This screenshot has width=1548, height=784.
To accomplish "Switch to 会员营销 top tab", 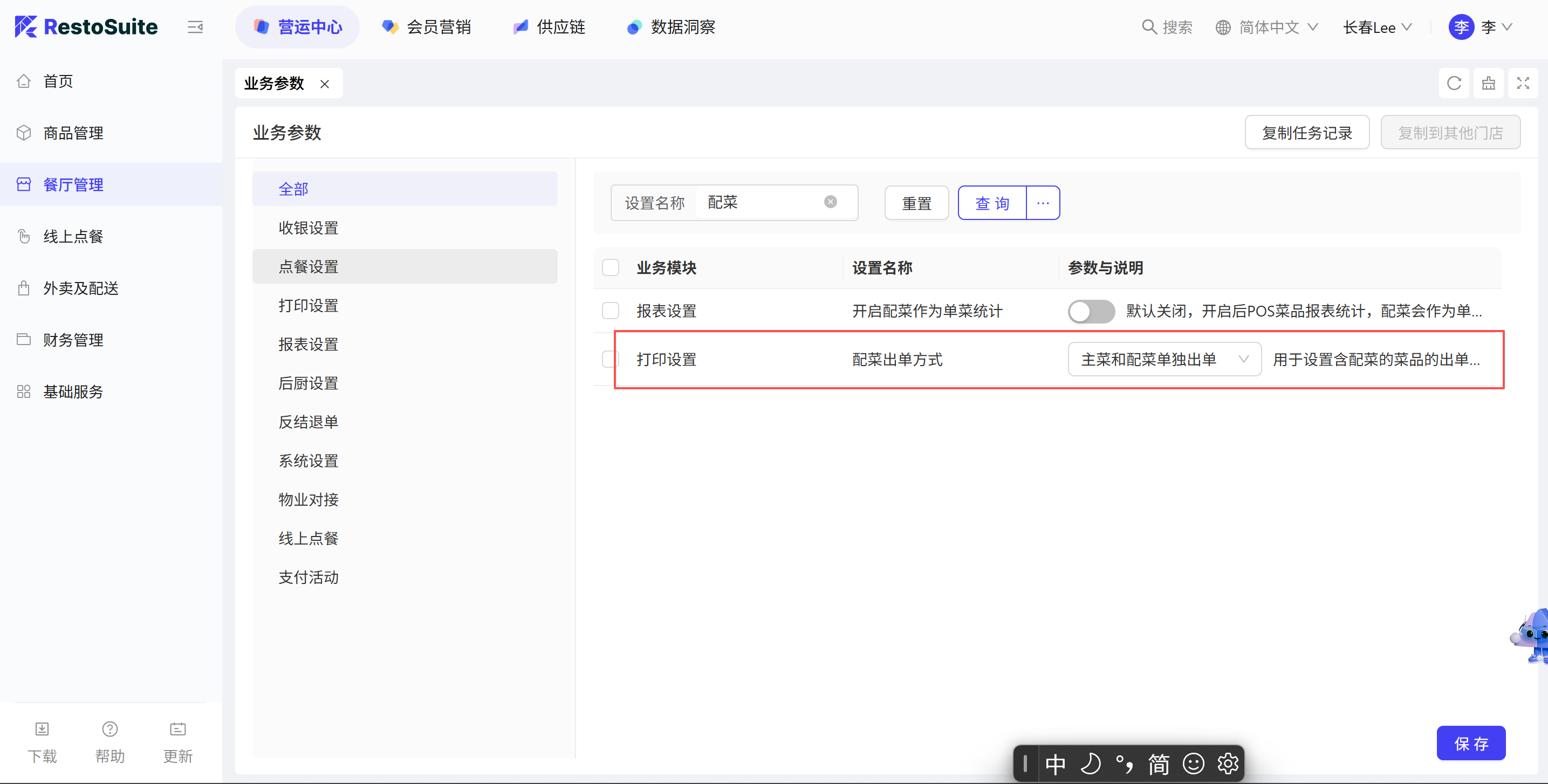I will pyautogui.click(x=427, y=27).
